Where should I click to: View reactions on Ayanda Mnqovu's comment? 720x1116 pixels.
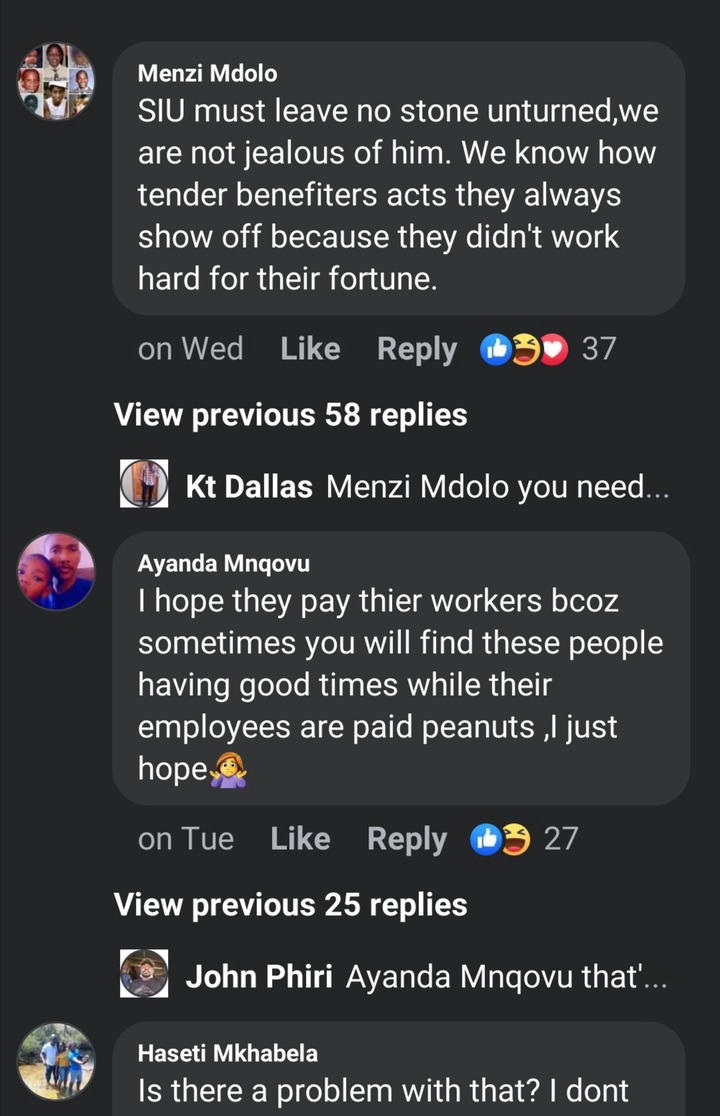500,840
